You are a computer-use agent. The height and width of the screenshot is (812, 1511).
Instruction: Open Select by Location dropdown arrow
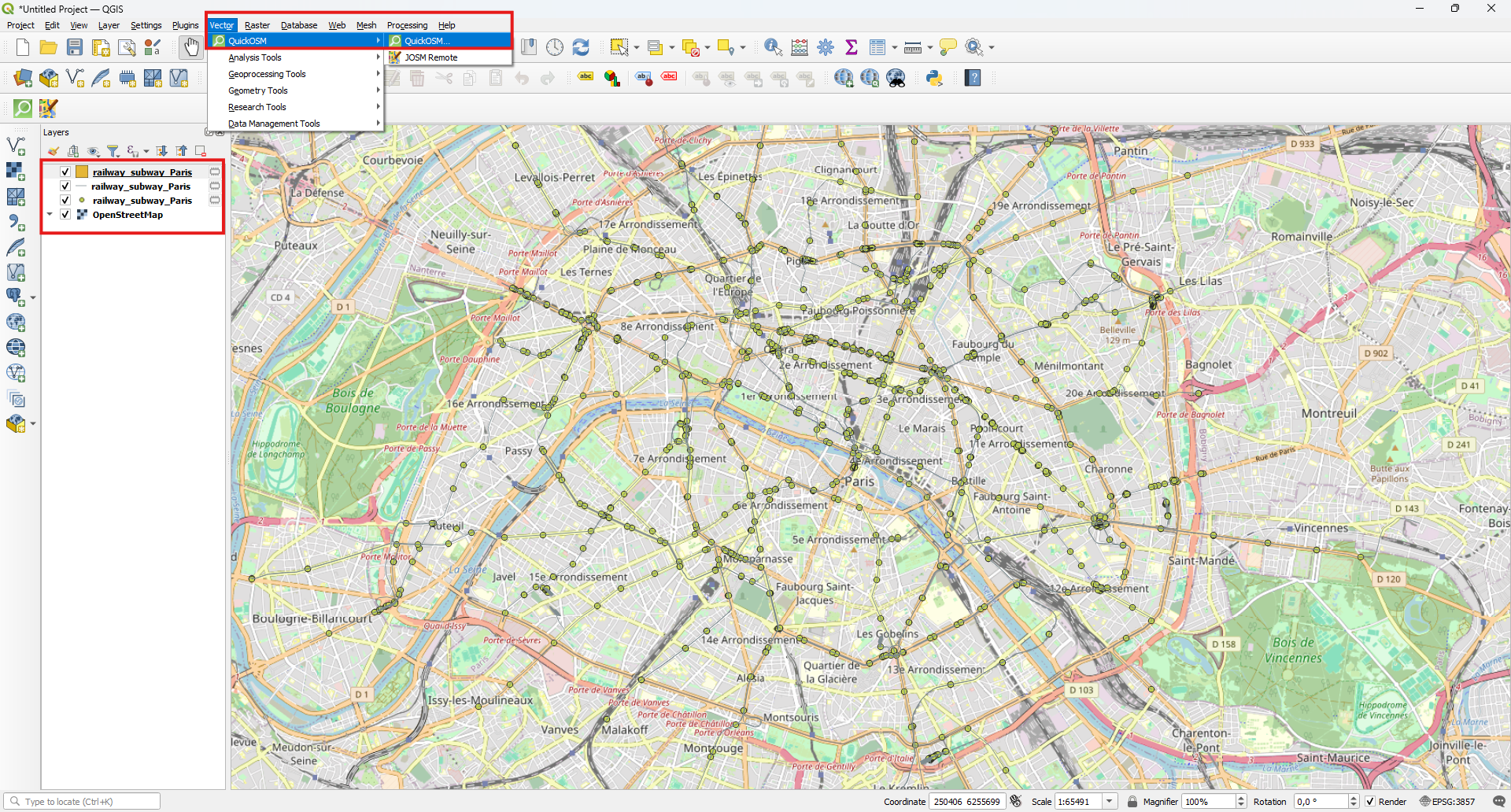point(742,47)
